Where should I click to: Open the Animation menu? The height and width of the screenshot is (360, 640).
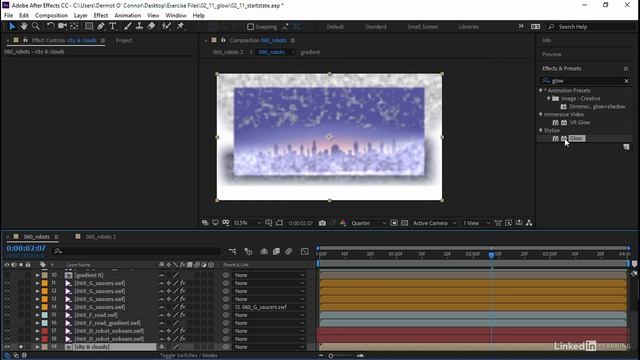[127, 16]
